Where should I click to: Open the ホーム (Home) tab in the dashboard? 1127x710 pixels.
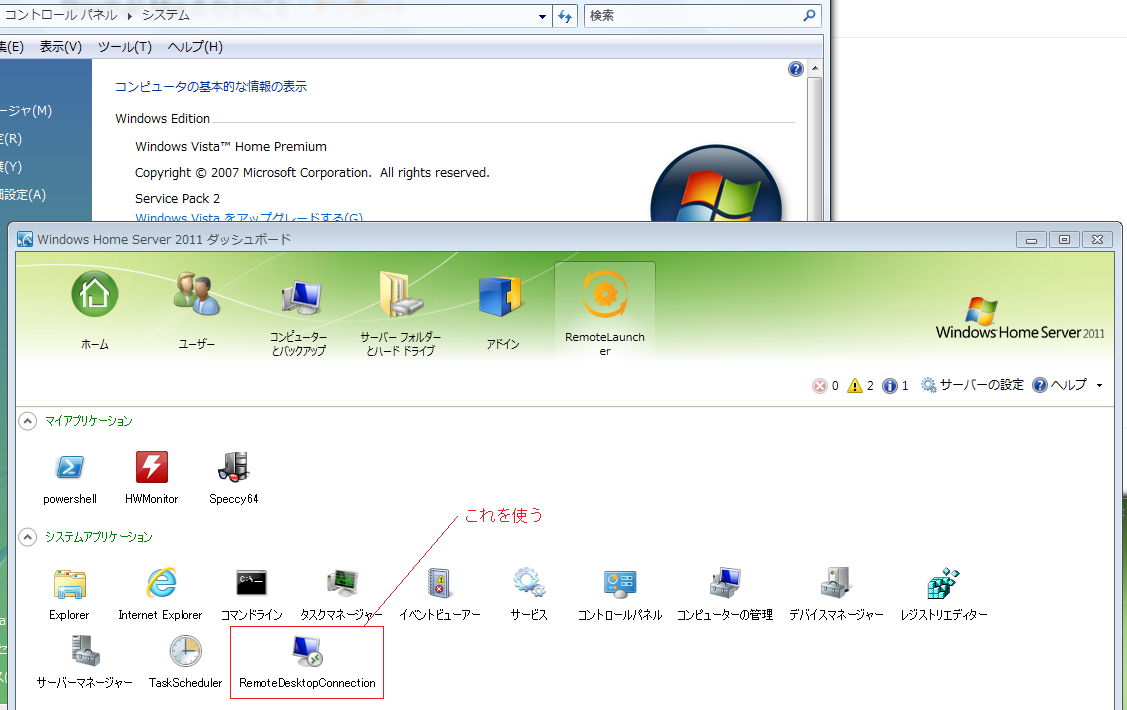(x=94, y=310)
